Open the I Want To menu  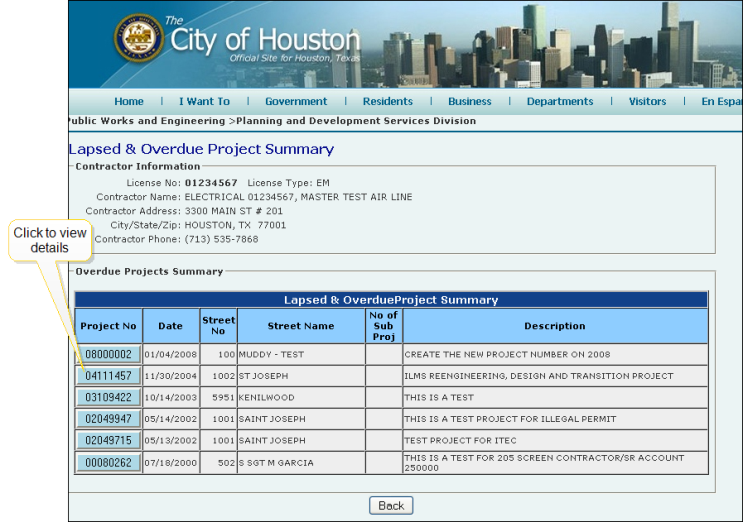204,101
